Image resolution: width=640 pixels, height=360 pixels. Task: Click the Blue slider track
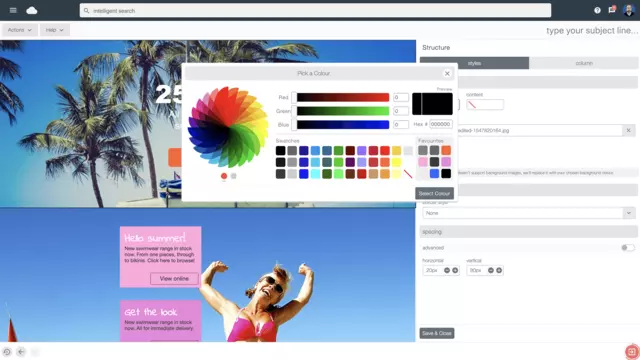click(342, 124)
